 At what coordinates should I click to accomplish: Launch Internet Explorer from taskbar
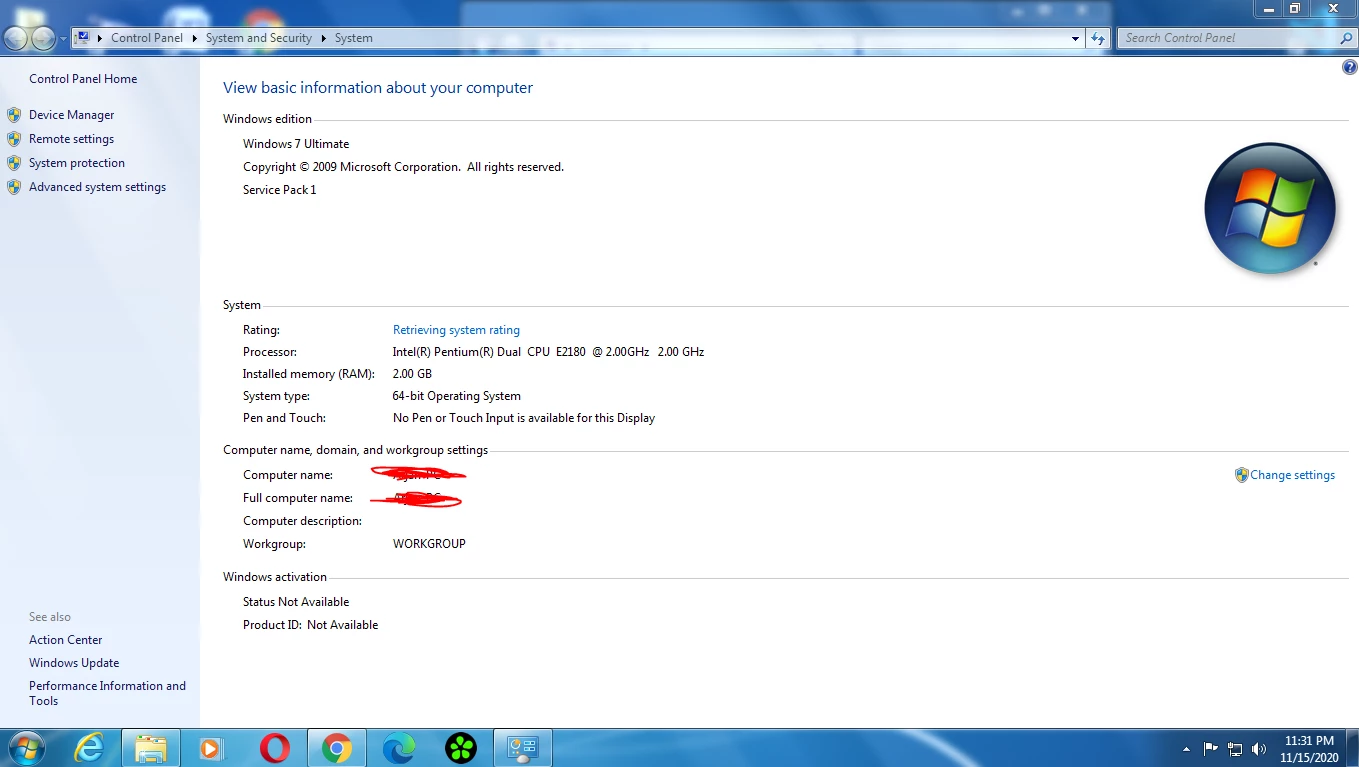tap(90, 748)
